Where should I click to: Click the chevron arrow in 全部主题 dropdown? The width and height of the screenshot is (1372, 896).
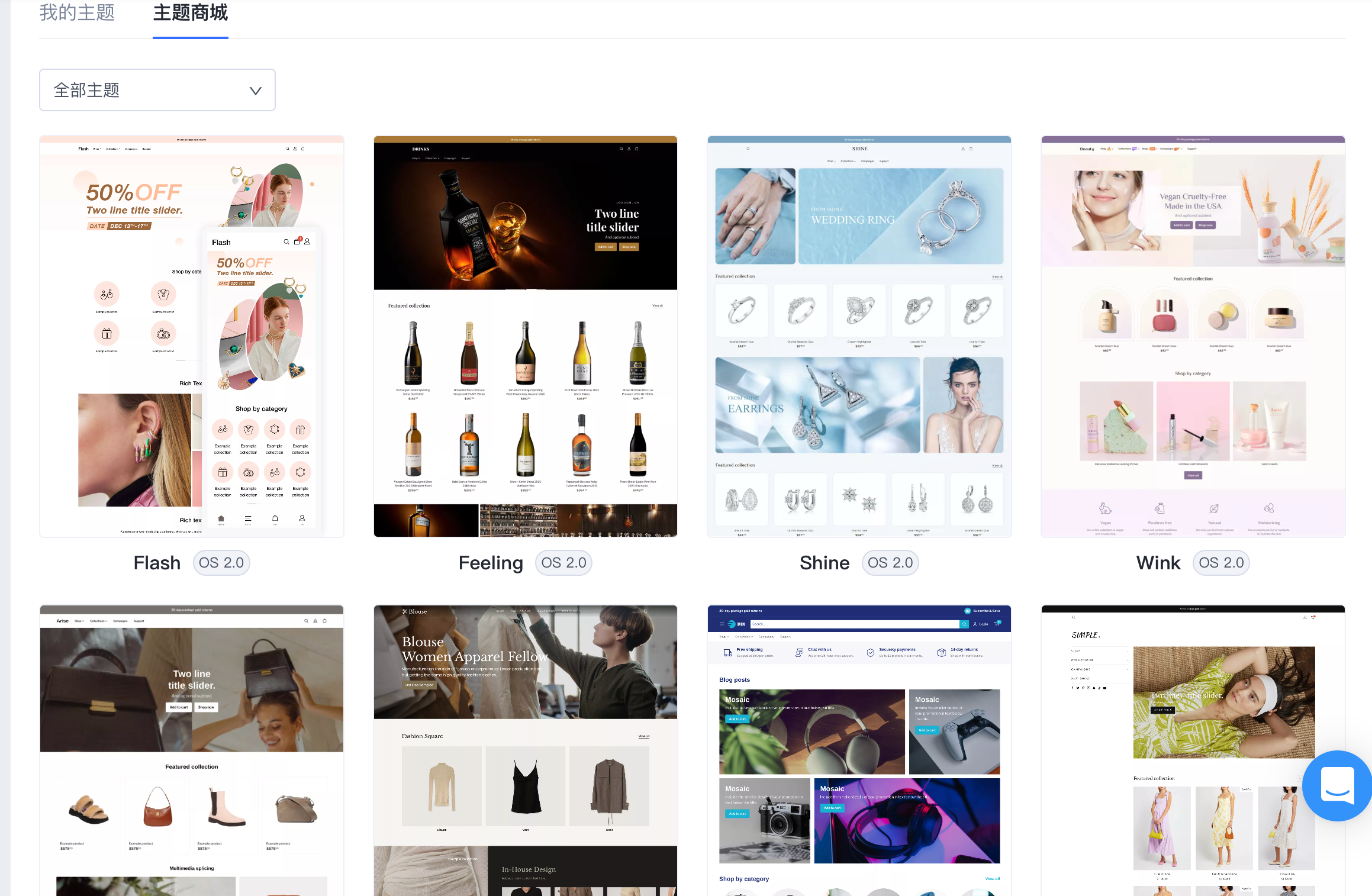(255, 91)
